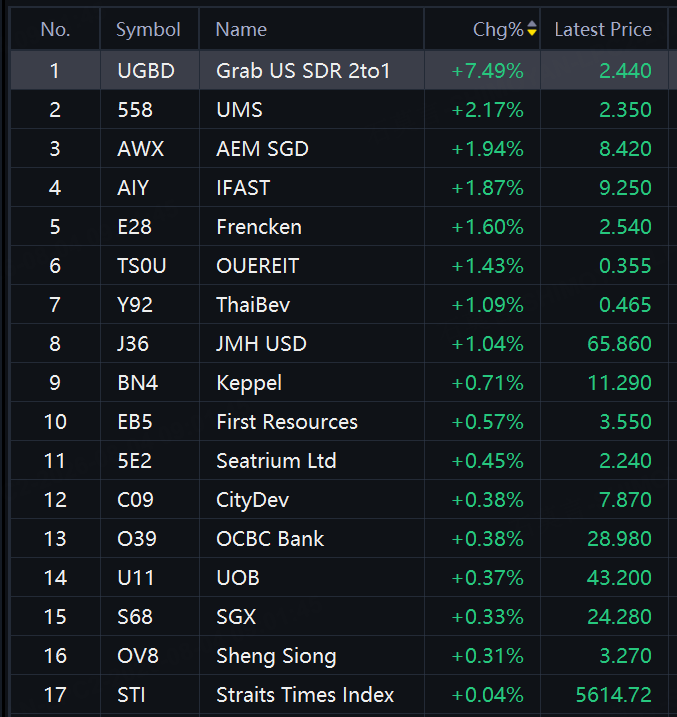Open the JMH USD stock name
The height and width of the screenshot is (717, 677).
[x=261, y=344]
